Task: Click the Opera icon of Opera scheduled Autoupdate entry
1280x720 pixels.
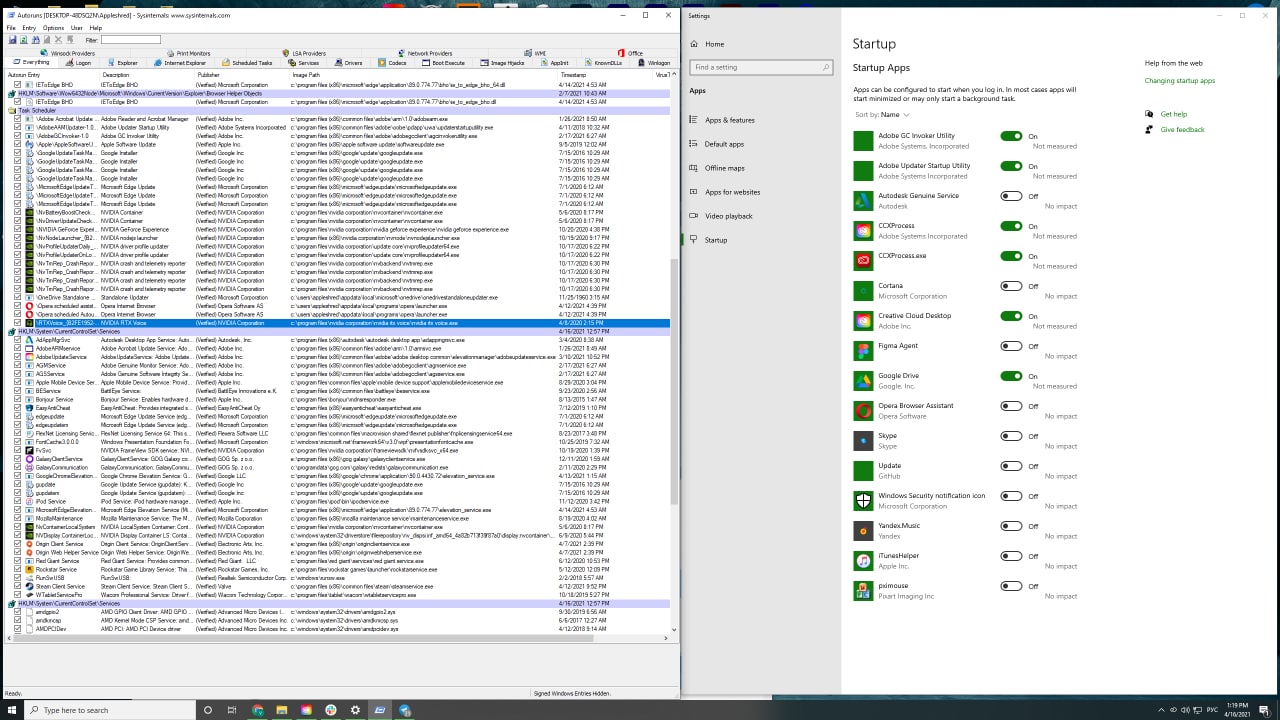Action: pyautogui.click(x=30, y=315)
